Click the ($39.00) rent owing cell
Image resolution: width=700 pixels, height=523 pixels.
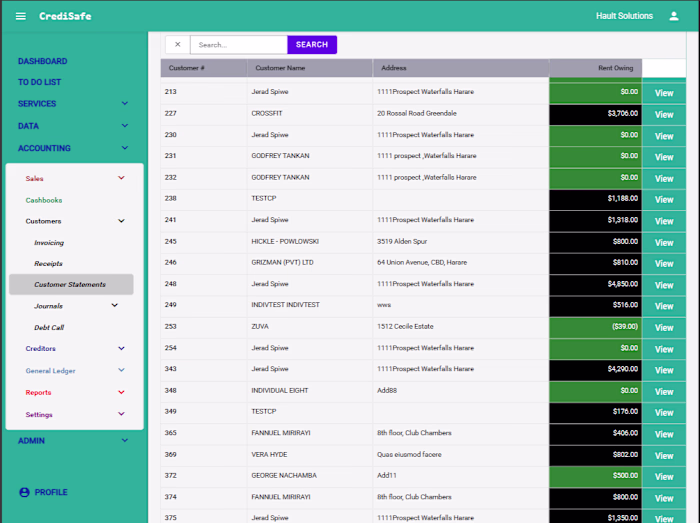(x=596, y=327)
